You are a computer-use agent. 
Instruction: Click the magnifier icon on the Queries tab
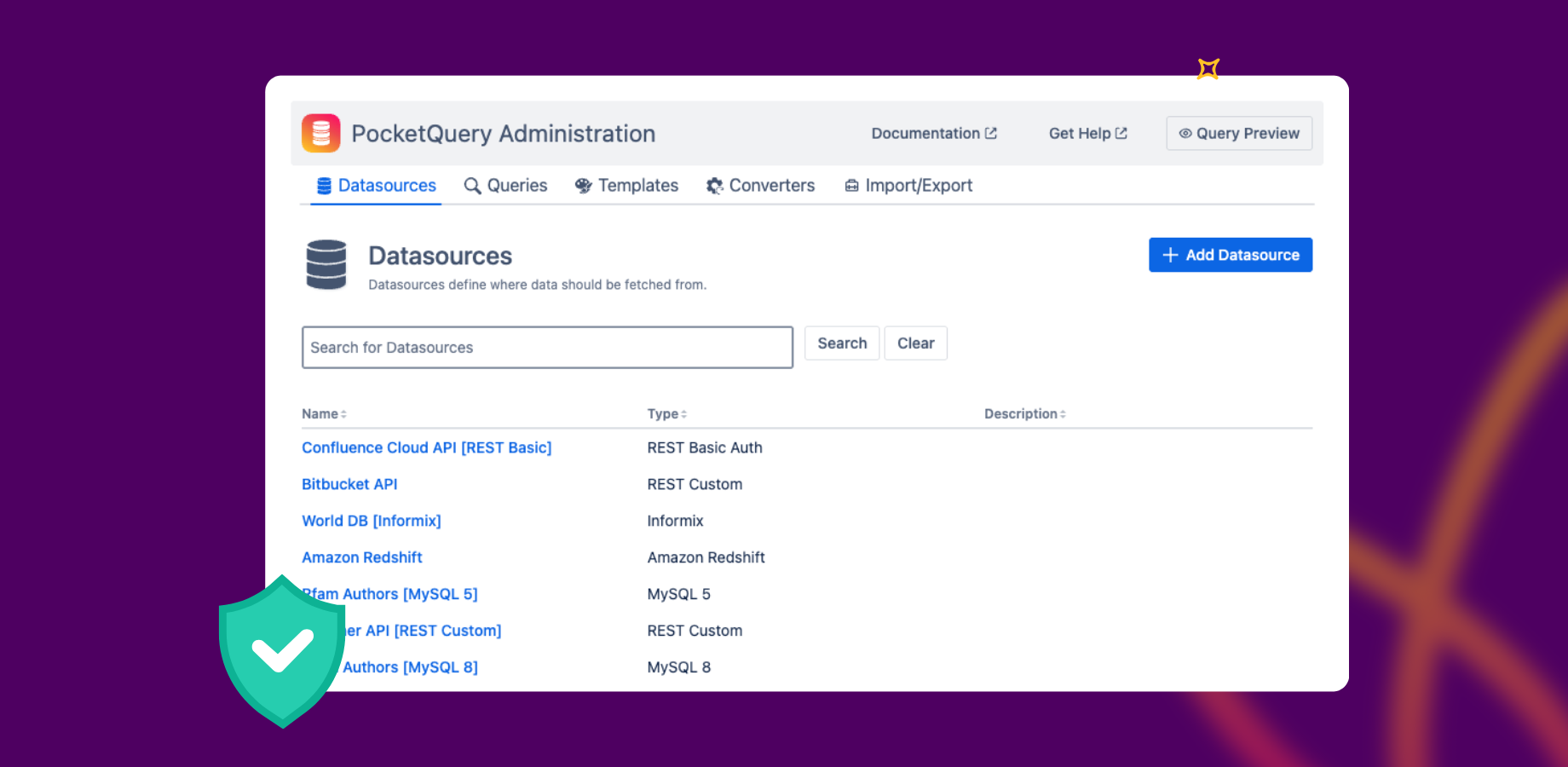tap(473, 185)
